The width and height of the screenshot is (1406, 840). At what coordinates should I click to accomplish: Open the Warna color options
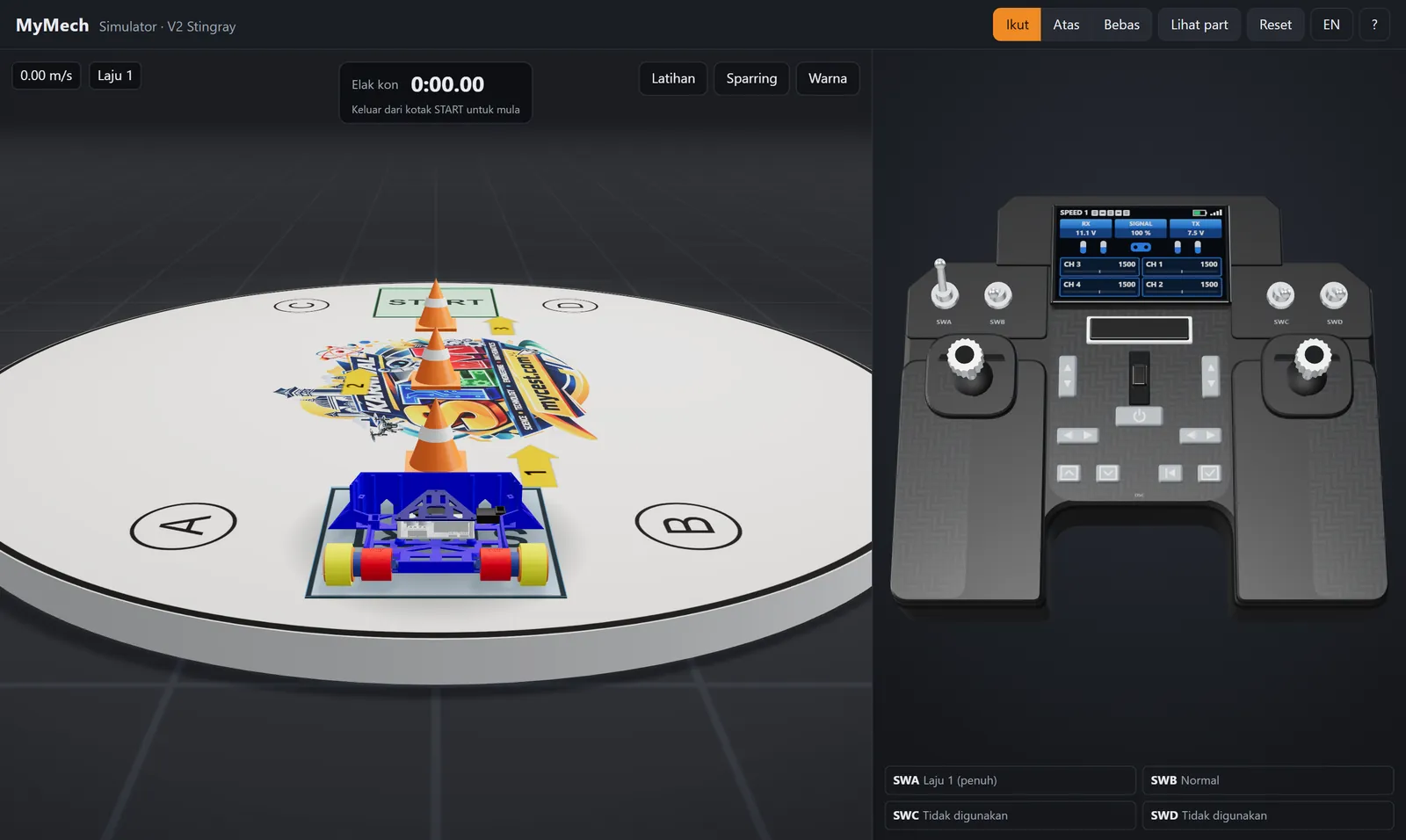pyautogui.click(x=828, y=78)
